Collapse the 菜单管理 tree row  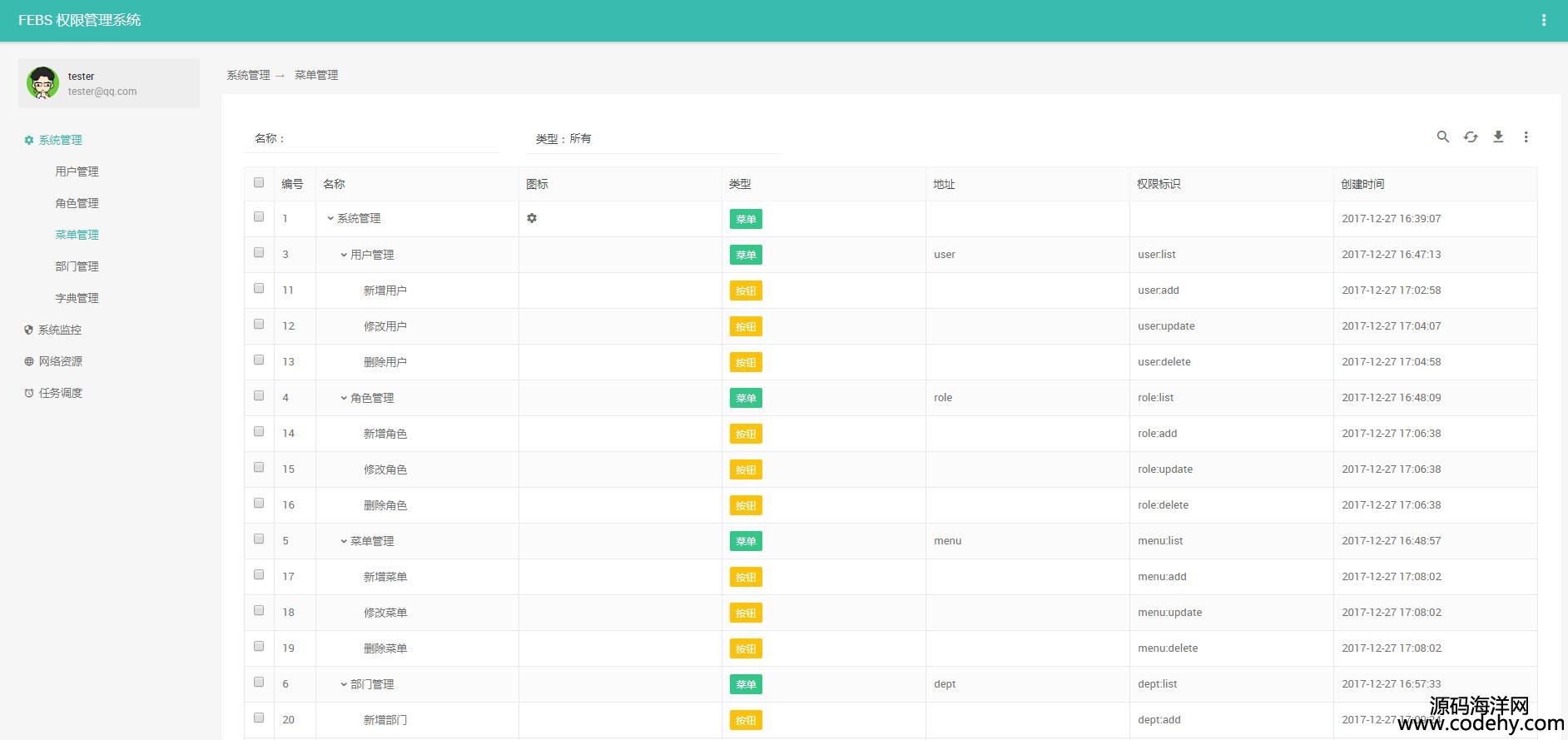point(344,541)
